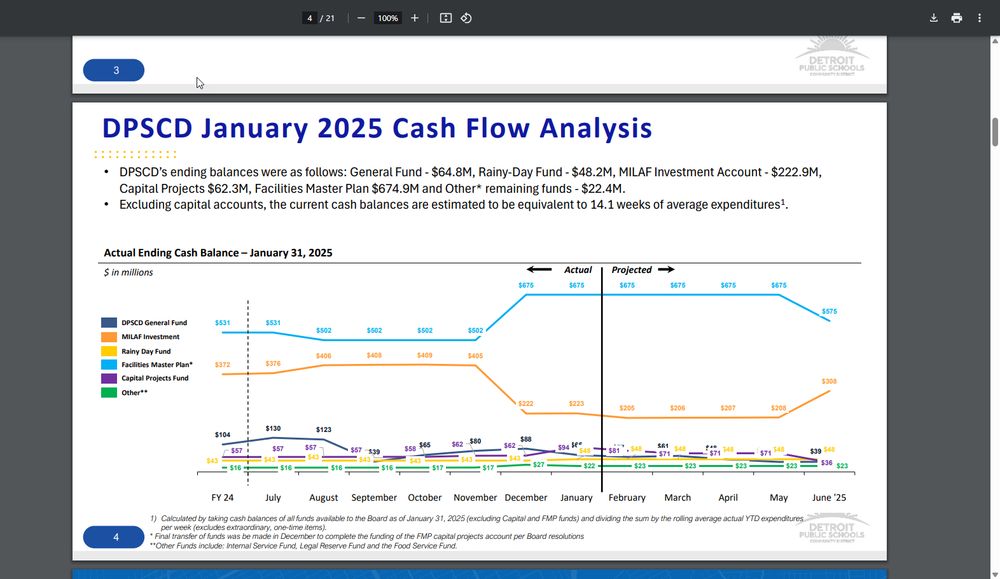The image size is (1000, 579).
Task: Click the blue page number 3 badge
Action: [x=114, y=70]
